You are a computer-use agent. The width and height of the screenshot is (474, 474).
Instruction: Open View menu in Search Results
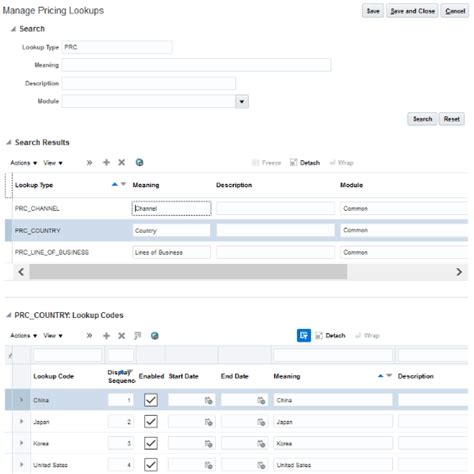pos(53,163)
